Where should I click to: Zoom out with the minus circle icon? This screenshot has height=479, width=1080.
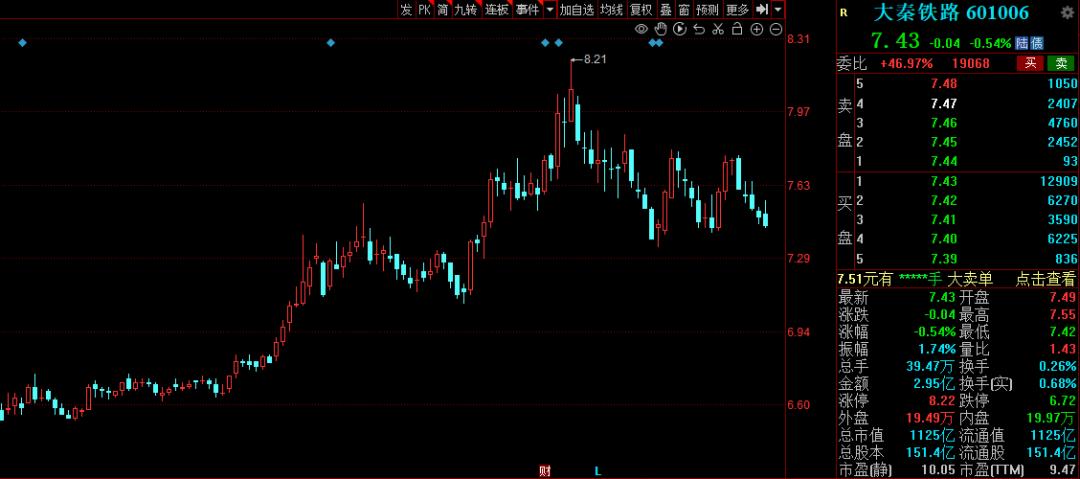(x=776, y=29)
